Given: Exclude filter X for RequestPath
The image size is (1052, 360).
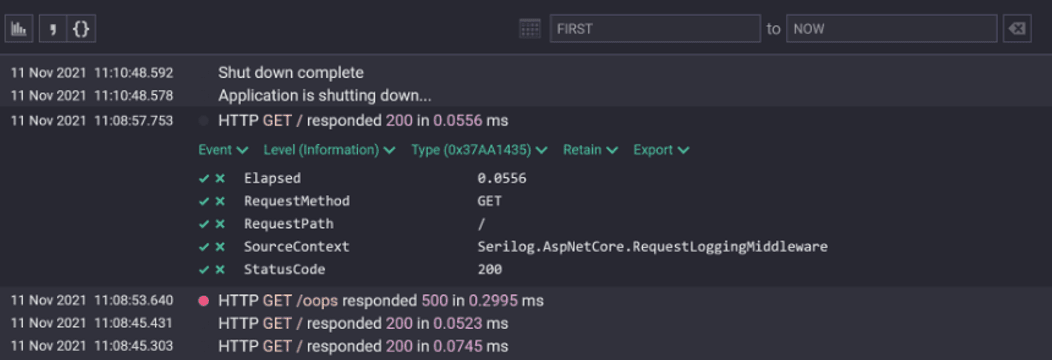Looking at the screenshot, I should (219, 225).
